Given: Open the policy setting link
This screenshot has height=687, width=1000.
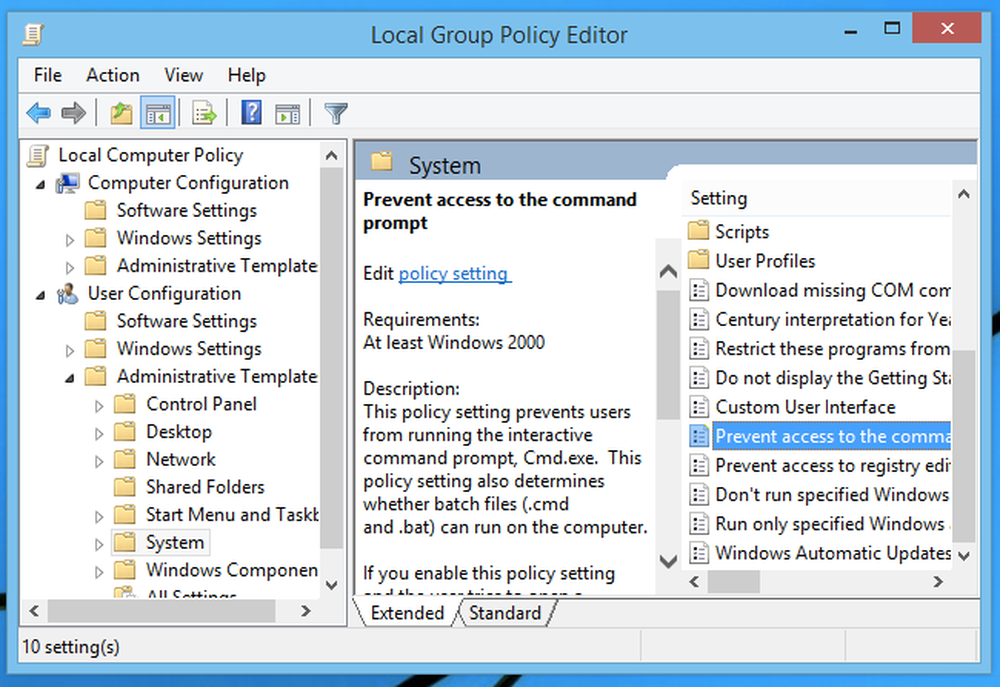Looking at the screenshot, I should [x=453, y=274].
